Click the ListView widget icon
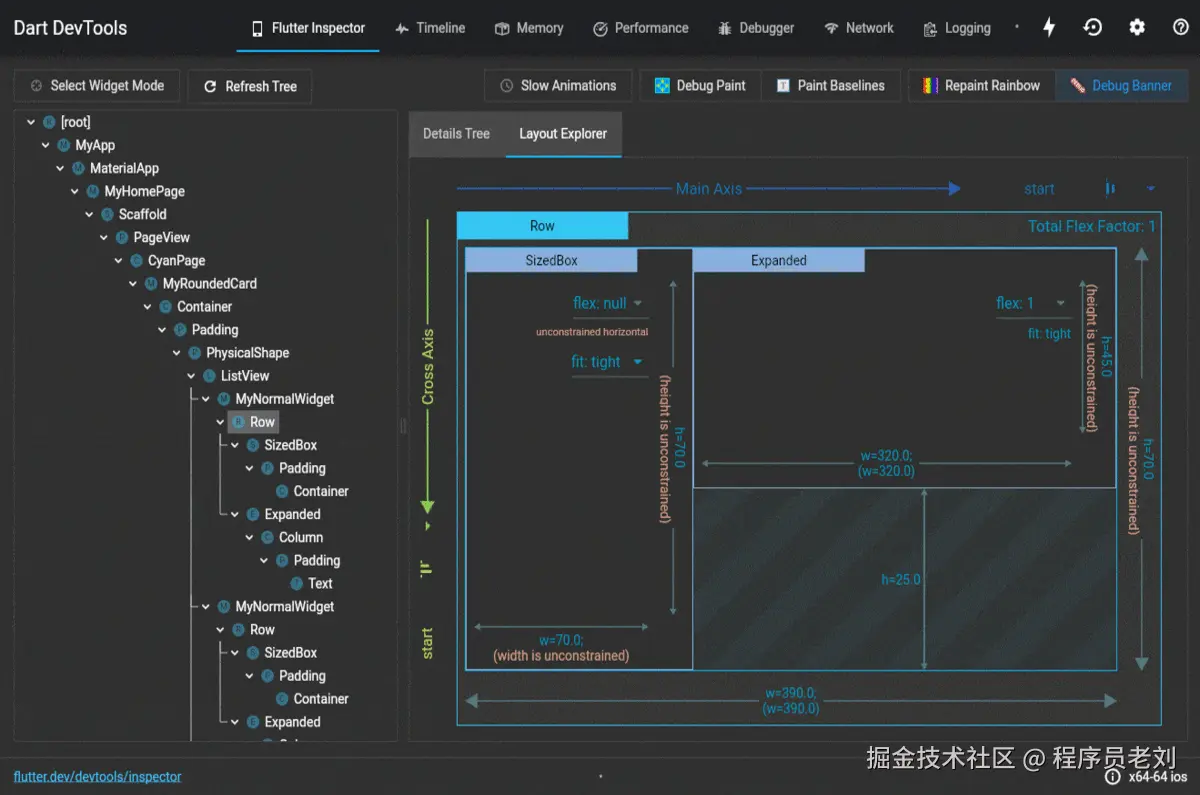1200x795 pixels. tap(209, 376)
